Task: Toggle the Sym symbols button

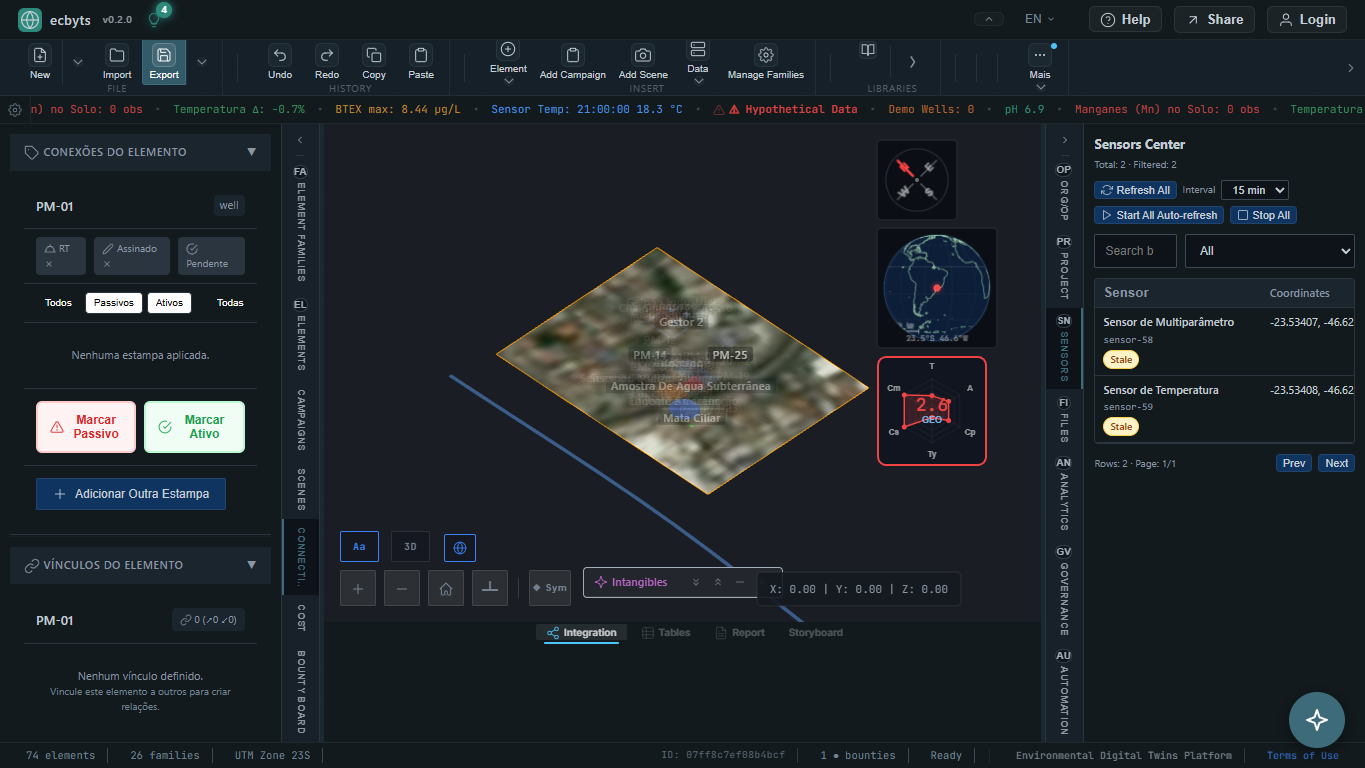Action: 550,588
